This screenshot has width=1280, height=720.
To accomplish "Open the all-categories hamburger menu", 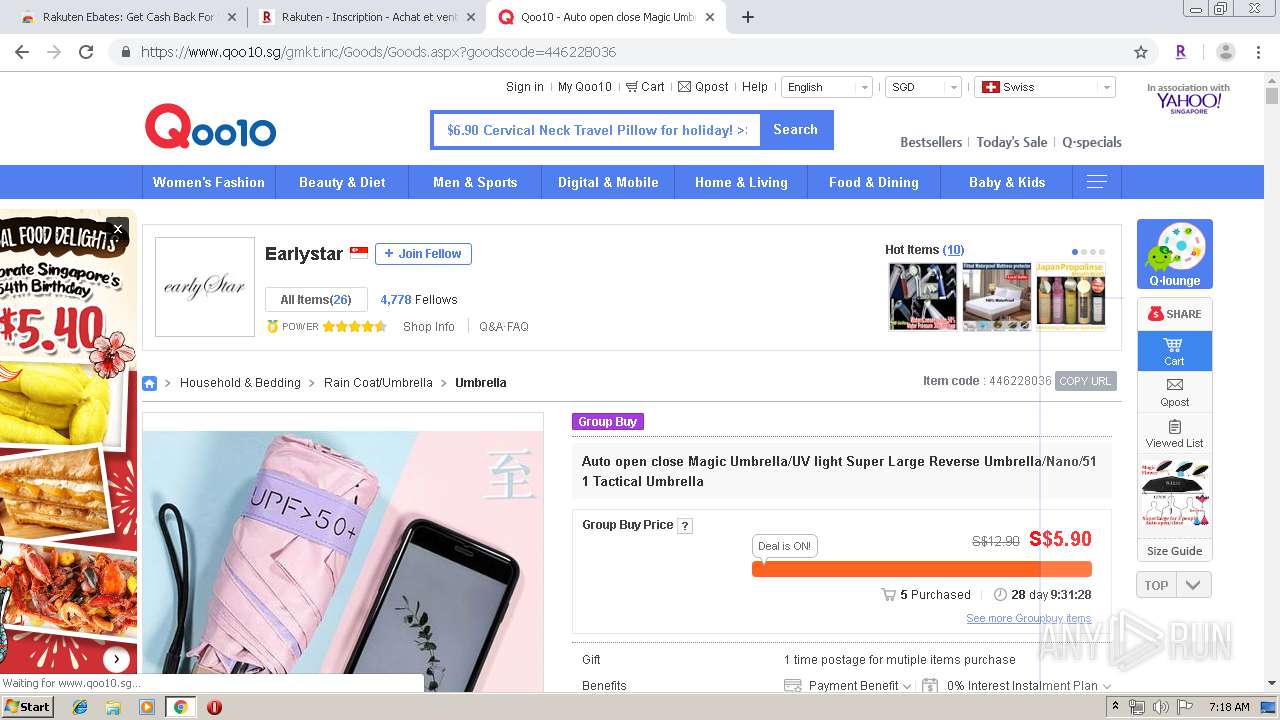I will click(1096, 182).
